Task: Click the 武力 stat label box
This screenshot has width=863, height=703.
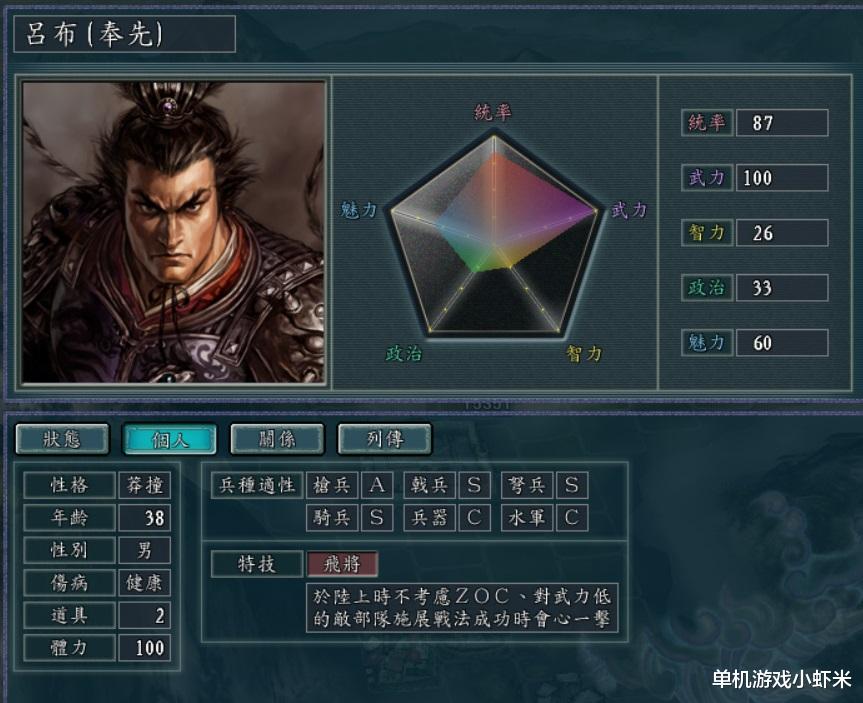Action: [x=707, y=177]
